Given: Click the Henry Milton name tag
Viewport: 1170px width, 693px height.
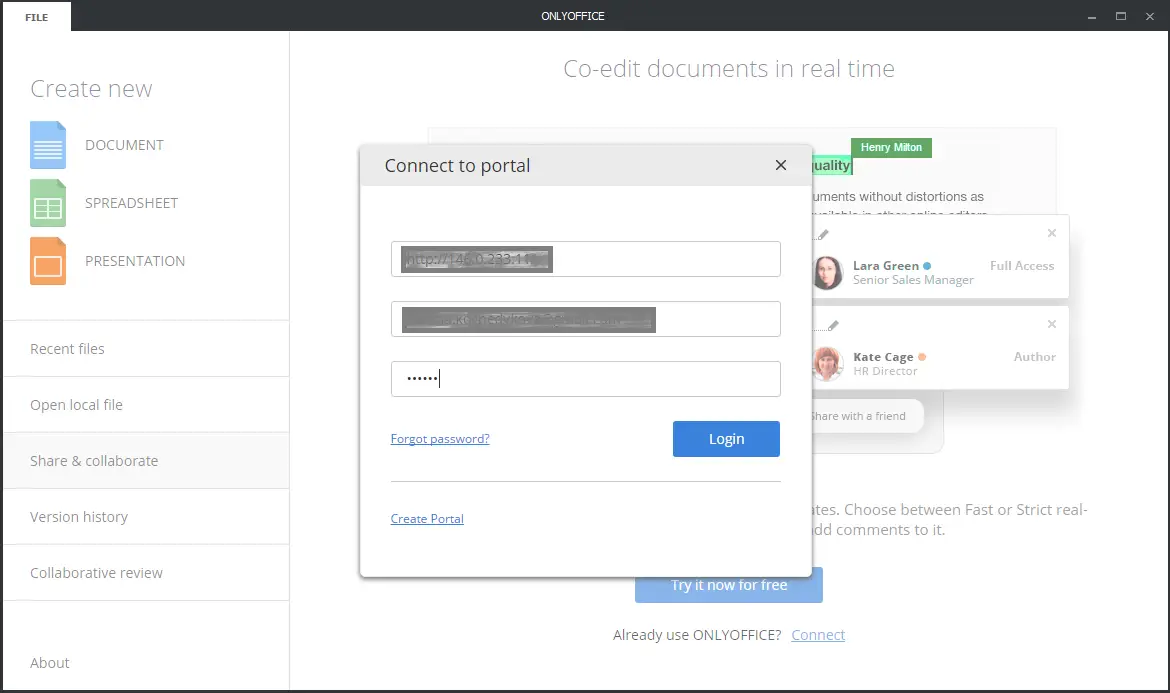Looking at the screenshot, I should (x=891, y=147).
